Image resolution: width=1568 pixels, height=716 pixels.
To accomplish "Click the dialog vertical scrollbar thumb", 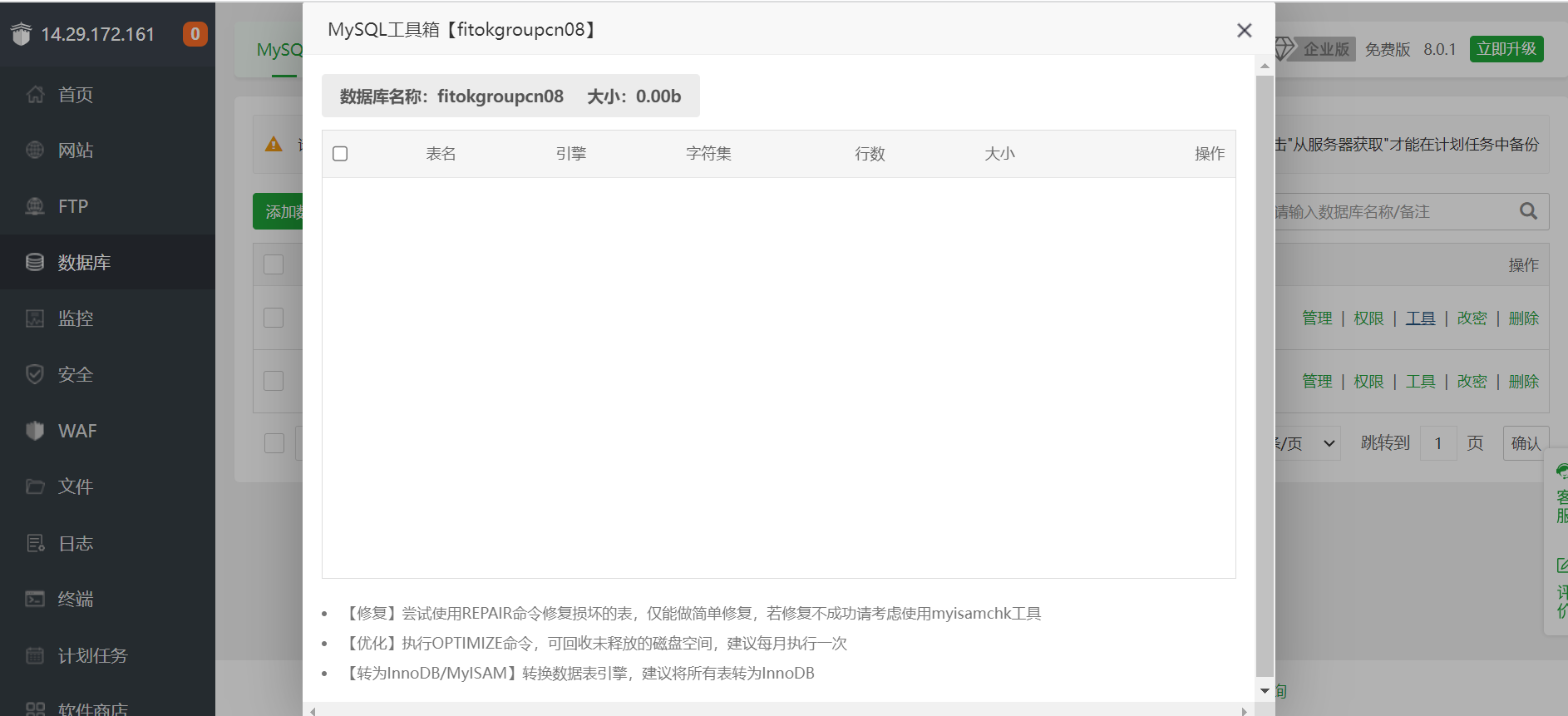I will [1265, 376].
